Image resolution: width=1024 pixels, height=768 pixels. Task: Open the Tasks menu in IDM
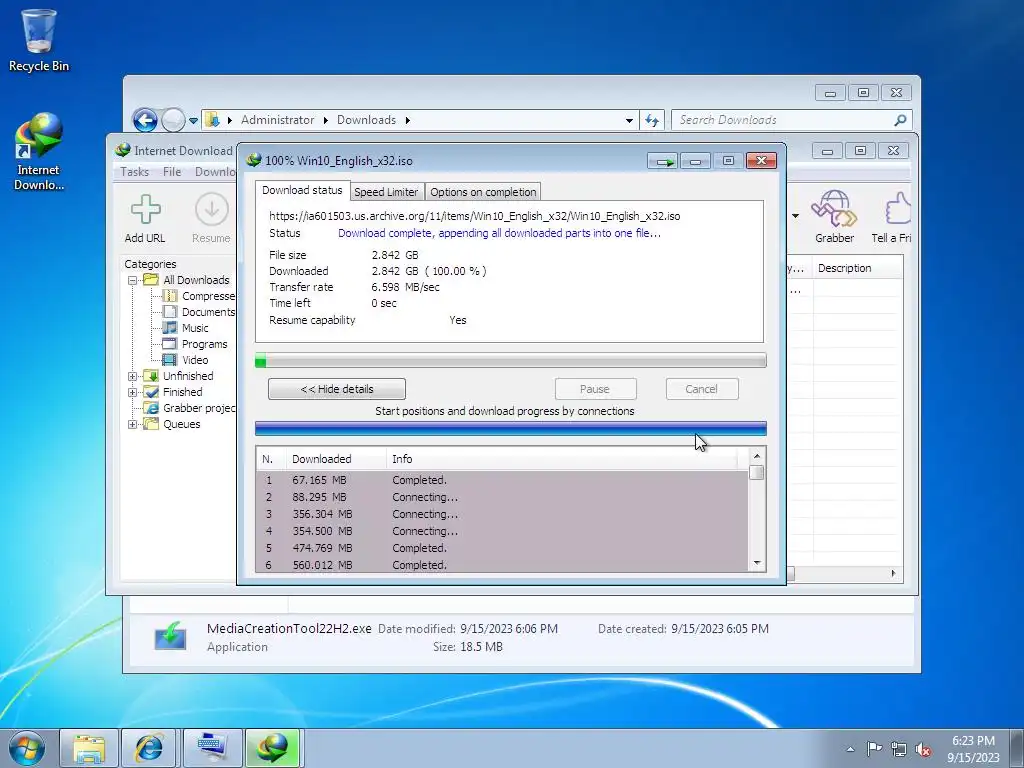pyautogui.click(x=135, y=172)
